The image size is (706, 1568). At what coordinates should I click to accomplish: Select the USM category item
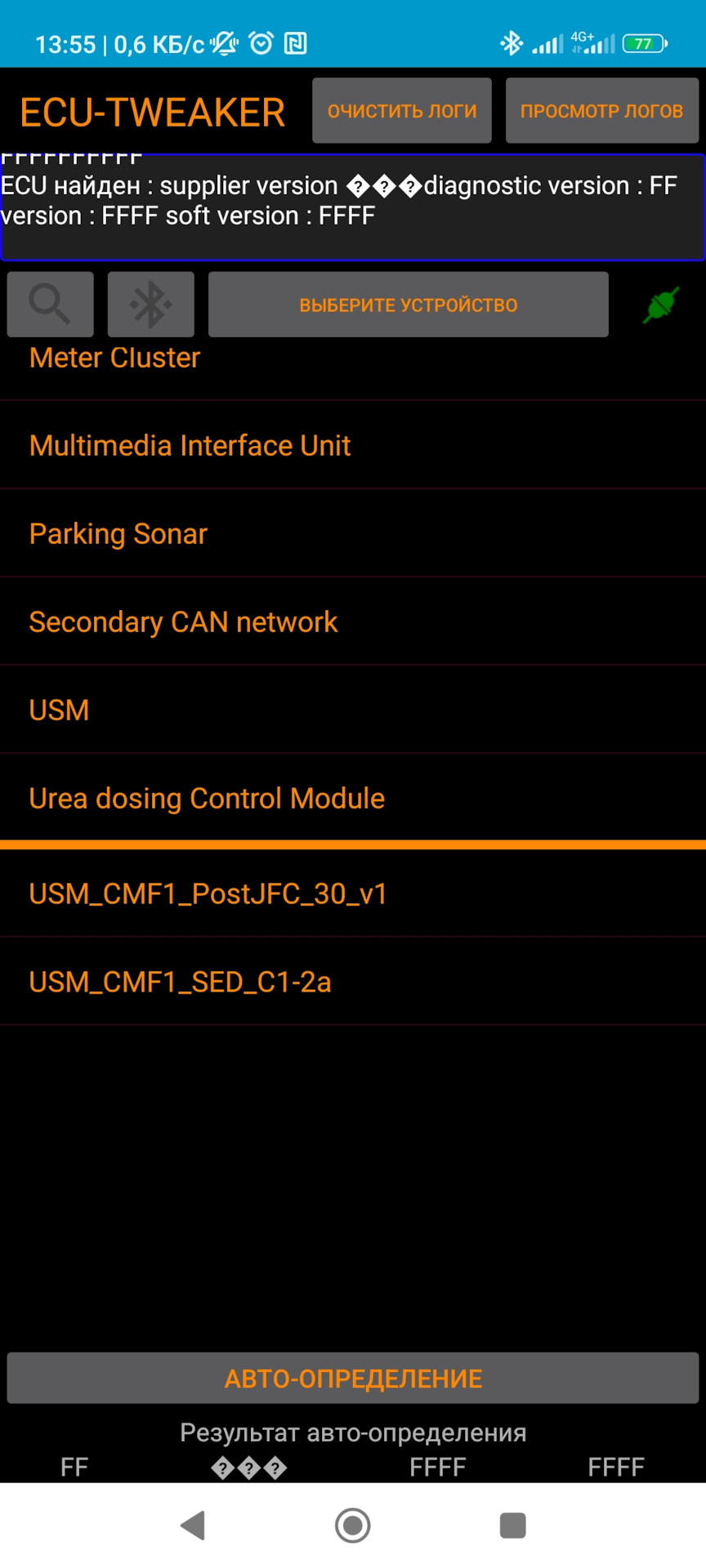tap(59, 710)
